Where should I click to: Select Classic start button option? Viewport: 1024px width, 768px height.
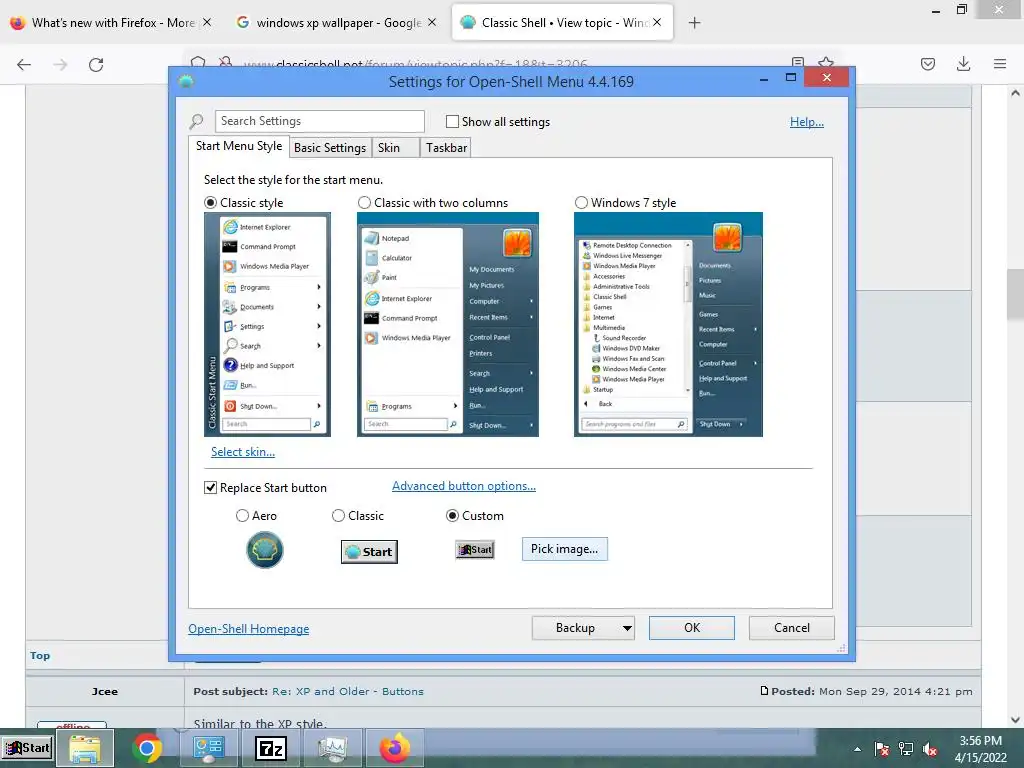(x=338, y=515)
